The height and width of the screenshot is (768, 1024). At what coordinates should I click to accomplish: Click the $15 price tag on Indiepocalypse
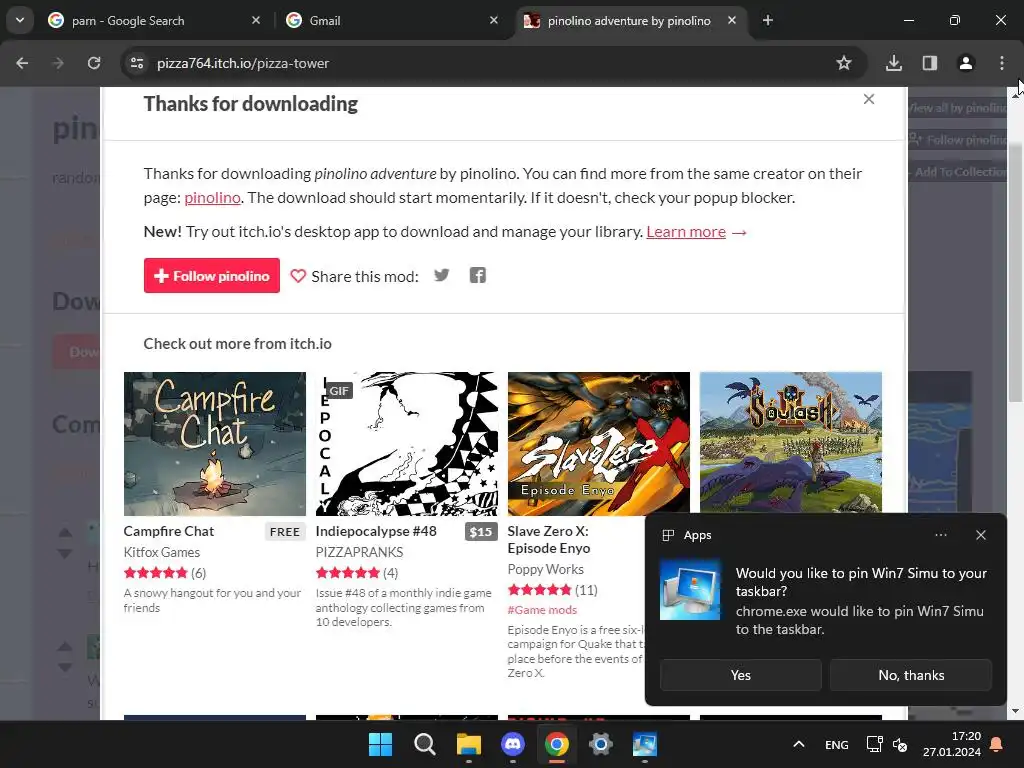[x=481, y=532]
